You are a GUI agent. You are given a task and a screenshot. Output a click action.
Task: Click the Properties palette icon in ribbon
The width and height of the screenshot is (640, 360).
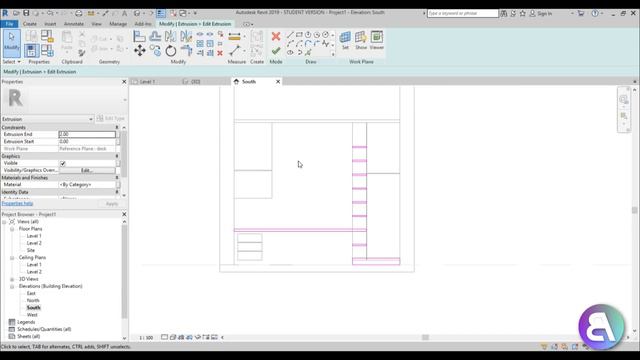(31, 51)
